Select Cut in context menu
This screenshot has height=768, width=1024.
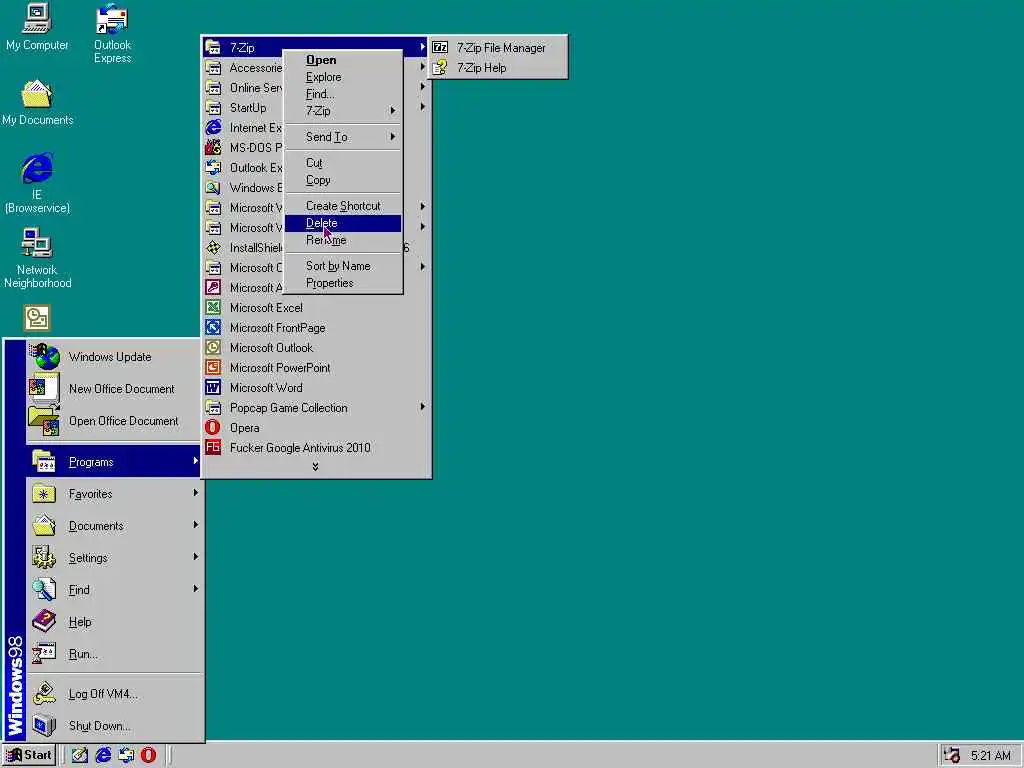tap(344, 163)
